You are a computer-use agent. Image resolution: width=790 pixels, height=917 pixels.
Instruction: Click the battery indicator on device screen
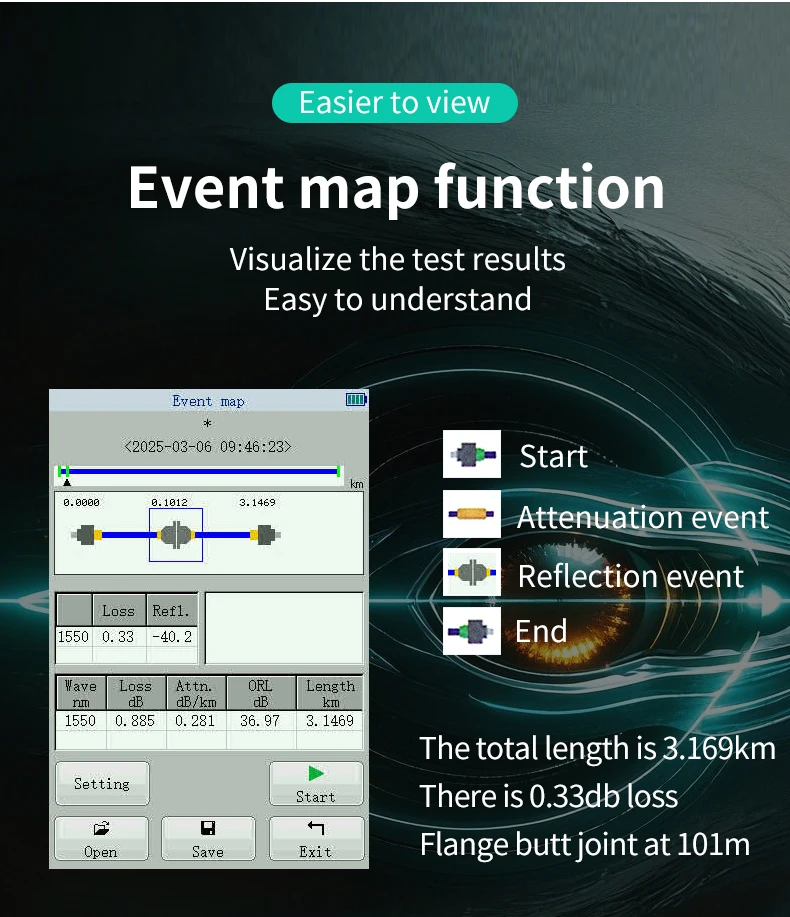pyautogui.click(x=356, y=400)
